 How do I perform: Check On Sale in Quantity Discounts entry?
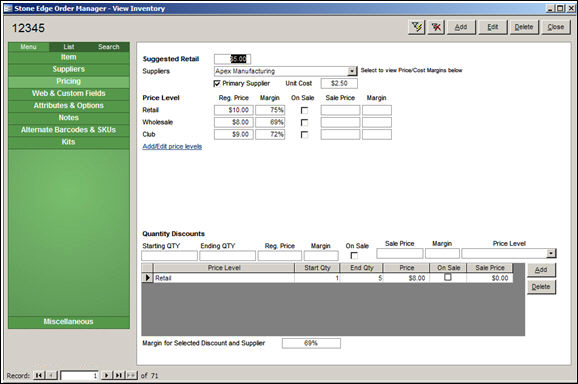tap(354, 255)
